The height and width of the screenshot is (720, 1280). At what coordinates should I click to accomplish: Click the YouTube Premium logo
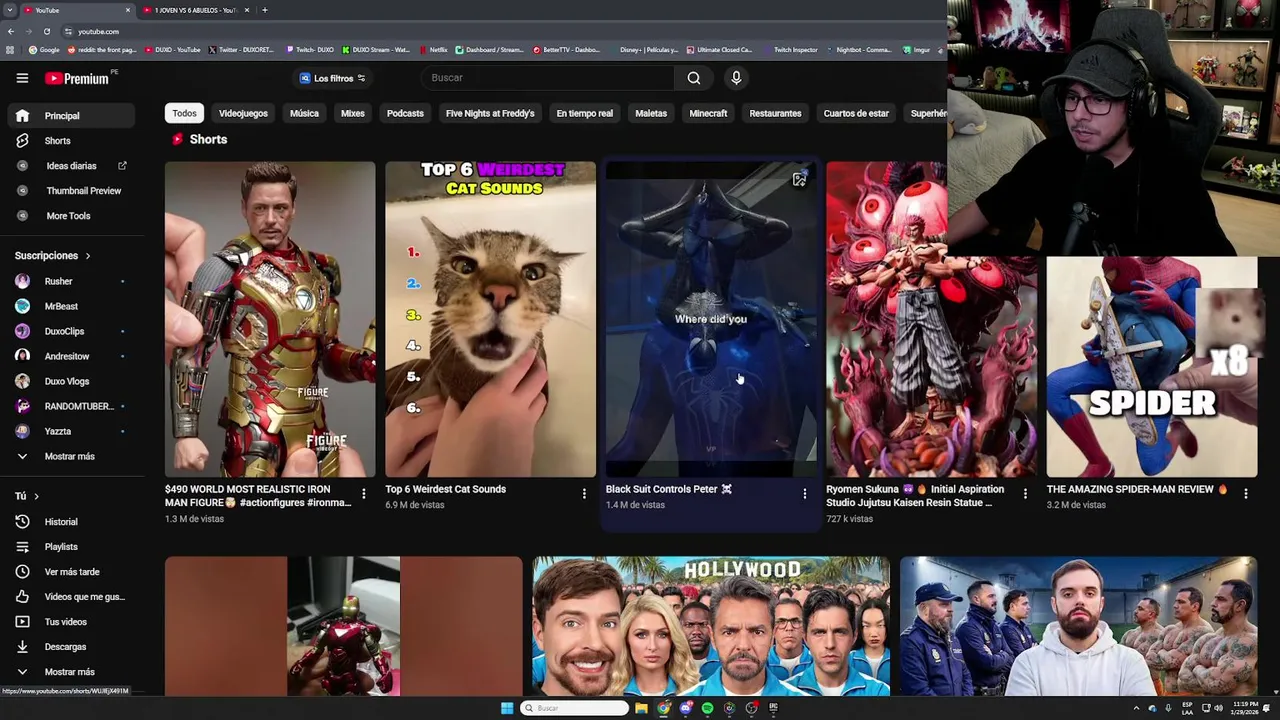click(x=79, y=78)
